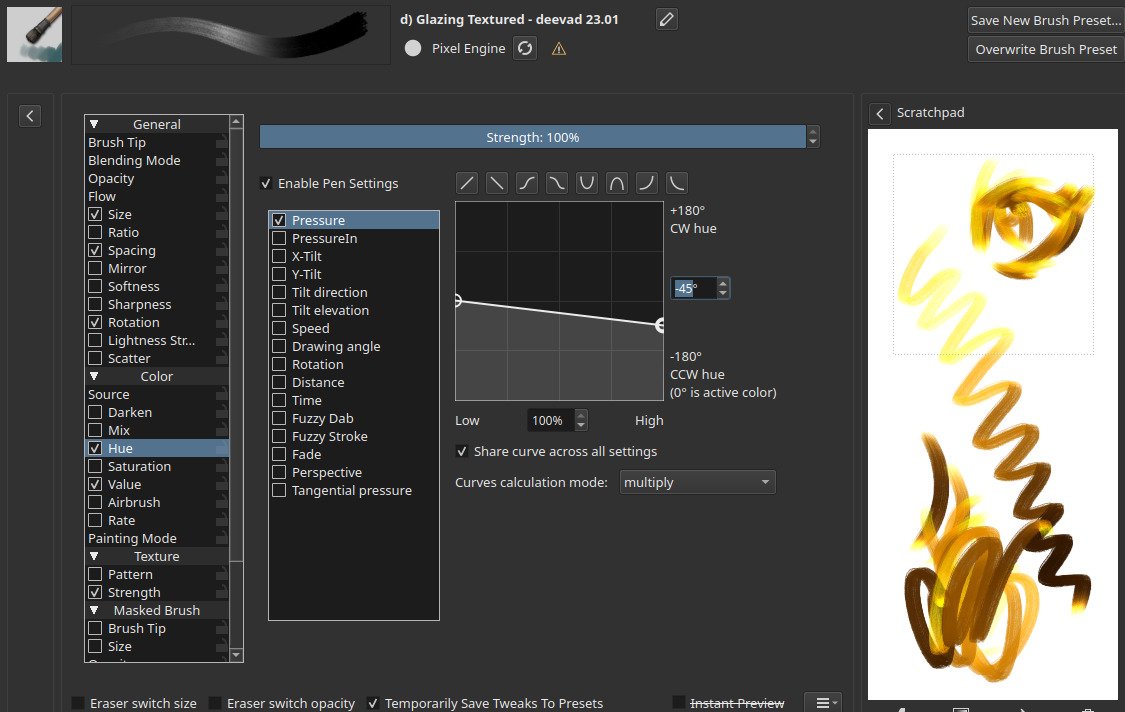Select the S-shaped curve preset
Image resolution: width=1125 pixels, height=712 pixels.
tap(527, 183)
